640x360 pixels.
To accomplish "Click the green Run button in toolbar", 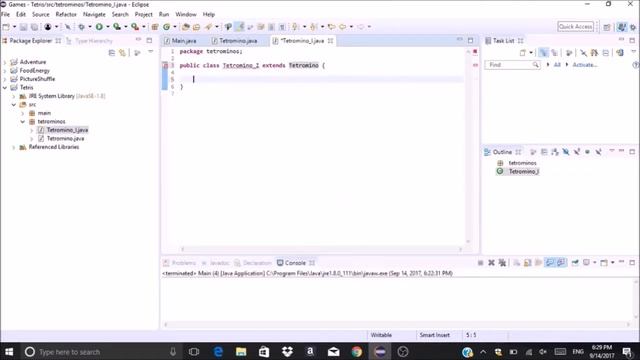I will (x=99, y=27).
